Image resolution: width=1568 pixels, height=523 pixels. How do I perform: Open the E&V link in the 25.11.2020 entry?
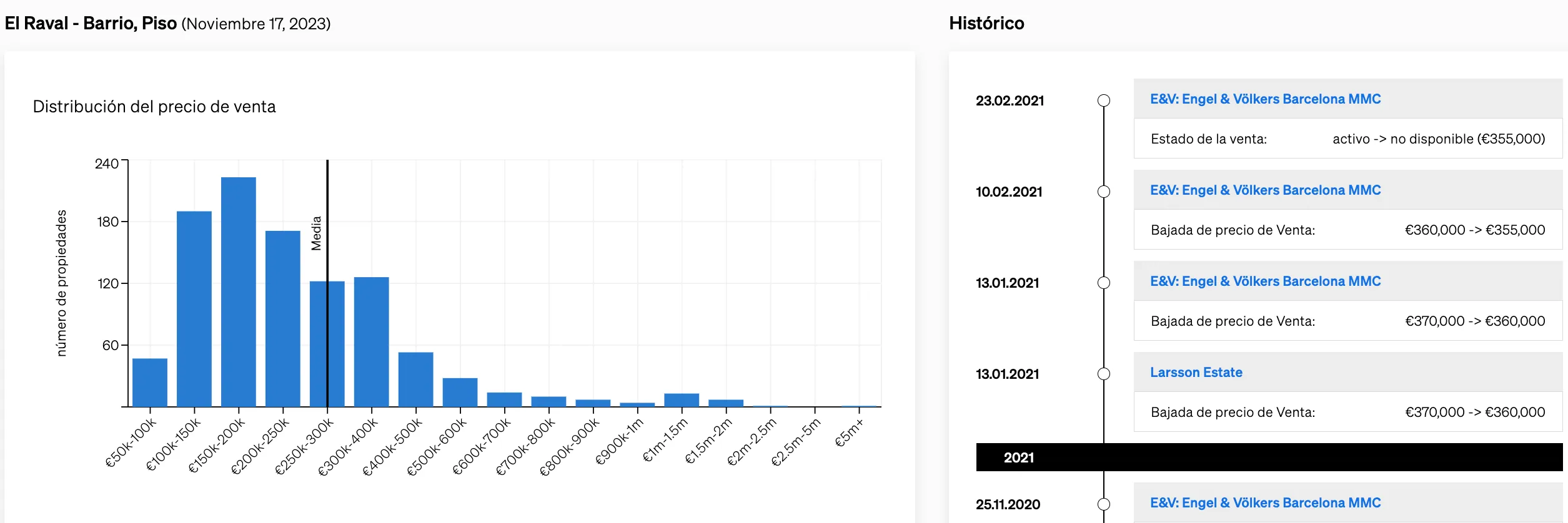pos(1265,503)
